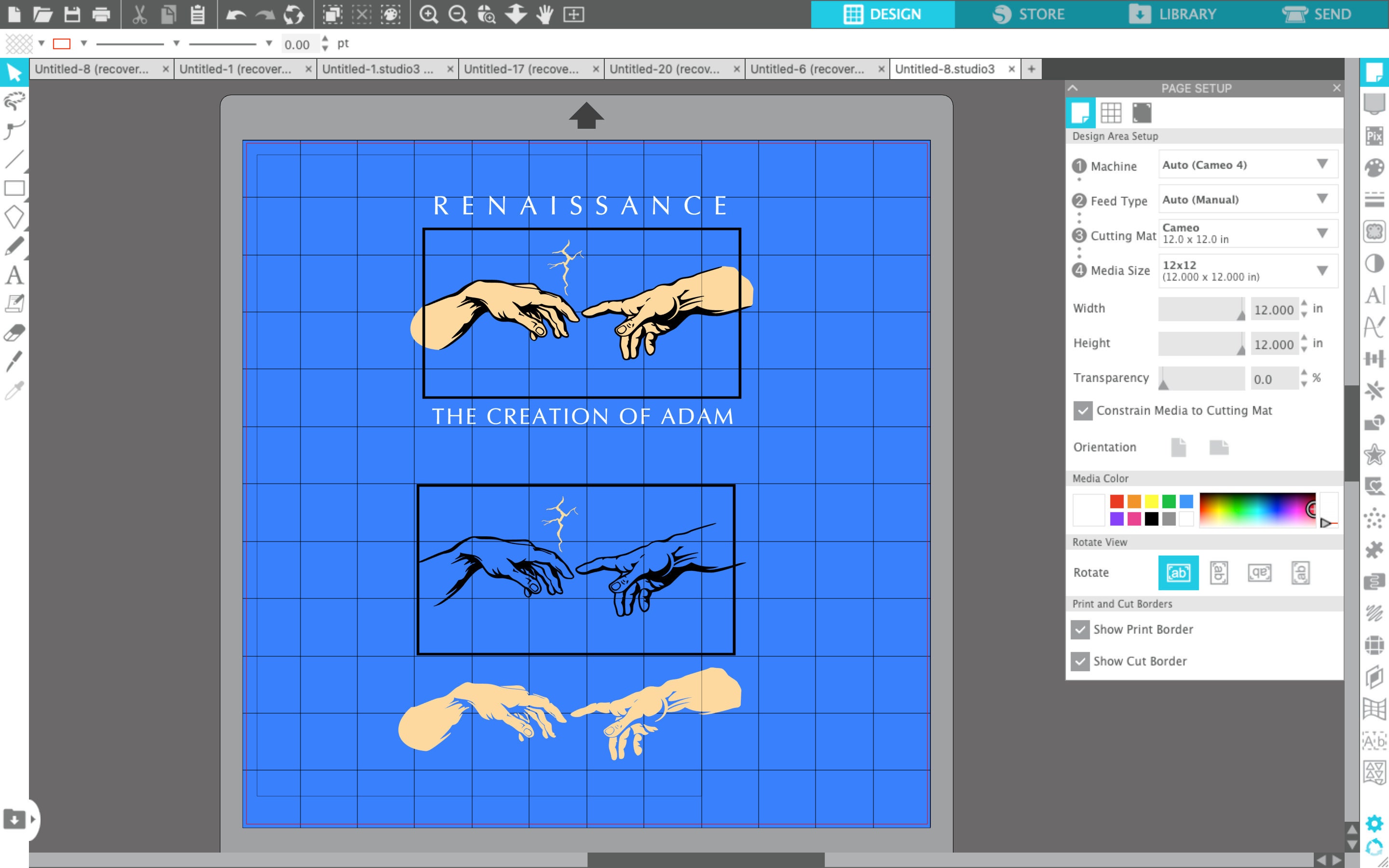
Task: Select landscape orientation
Action: click(x=1219, y=447)
